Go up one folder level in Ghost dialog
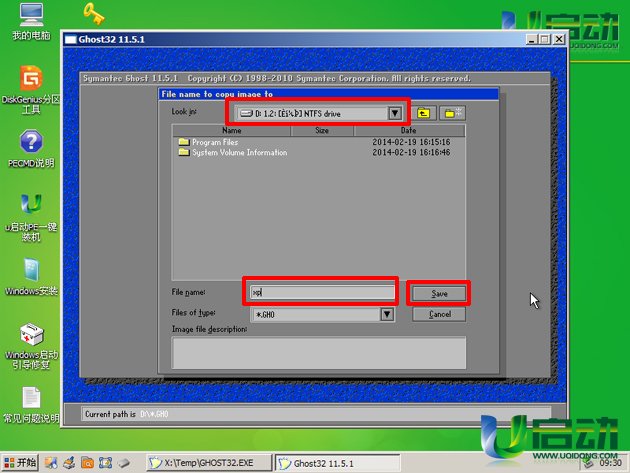The width and height of the screenshot is (630, 473). (423, 113)
